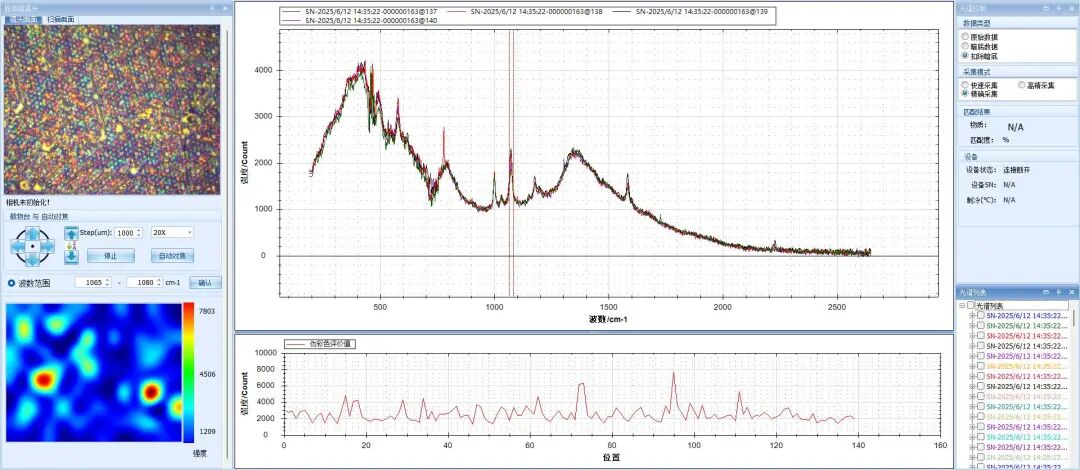
Task: Click the Step(um) input showing 1000
Action: coord(126,233)
